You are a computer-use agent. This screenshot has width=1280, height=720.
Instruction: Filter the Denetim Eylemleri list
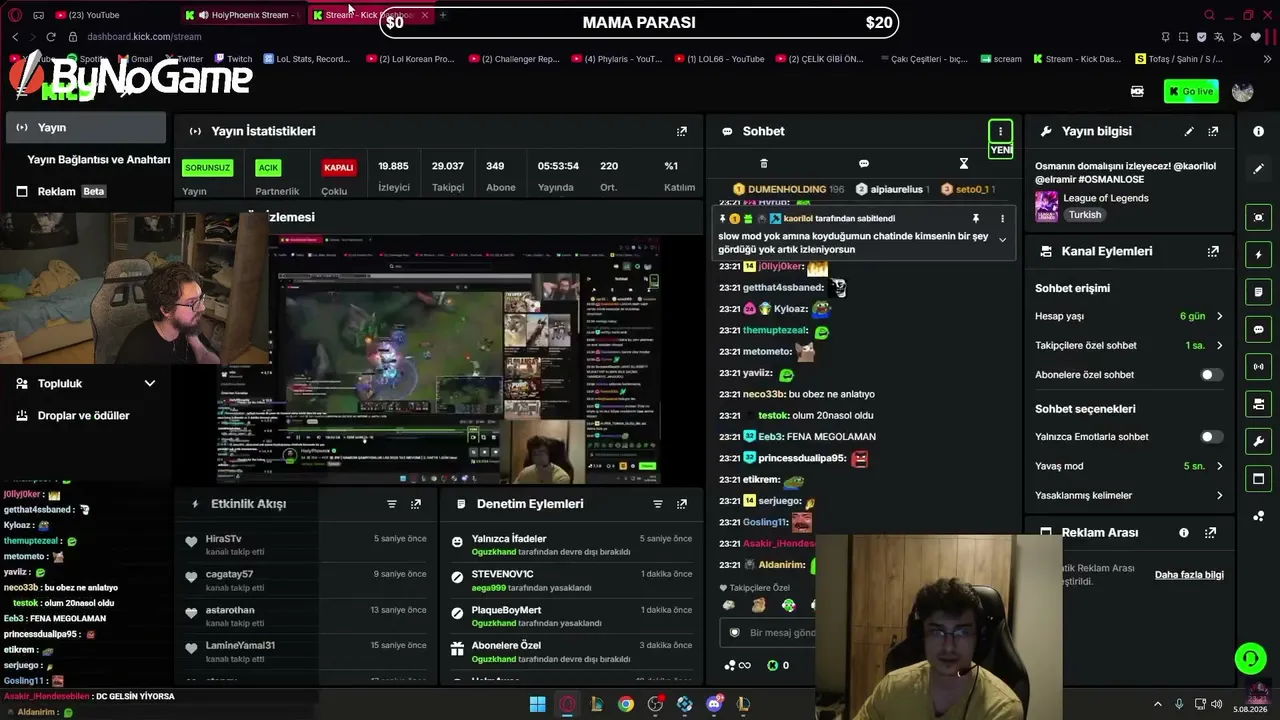[658, 504]
